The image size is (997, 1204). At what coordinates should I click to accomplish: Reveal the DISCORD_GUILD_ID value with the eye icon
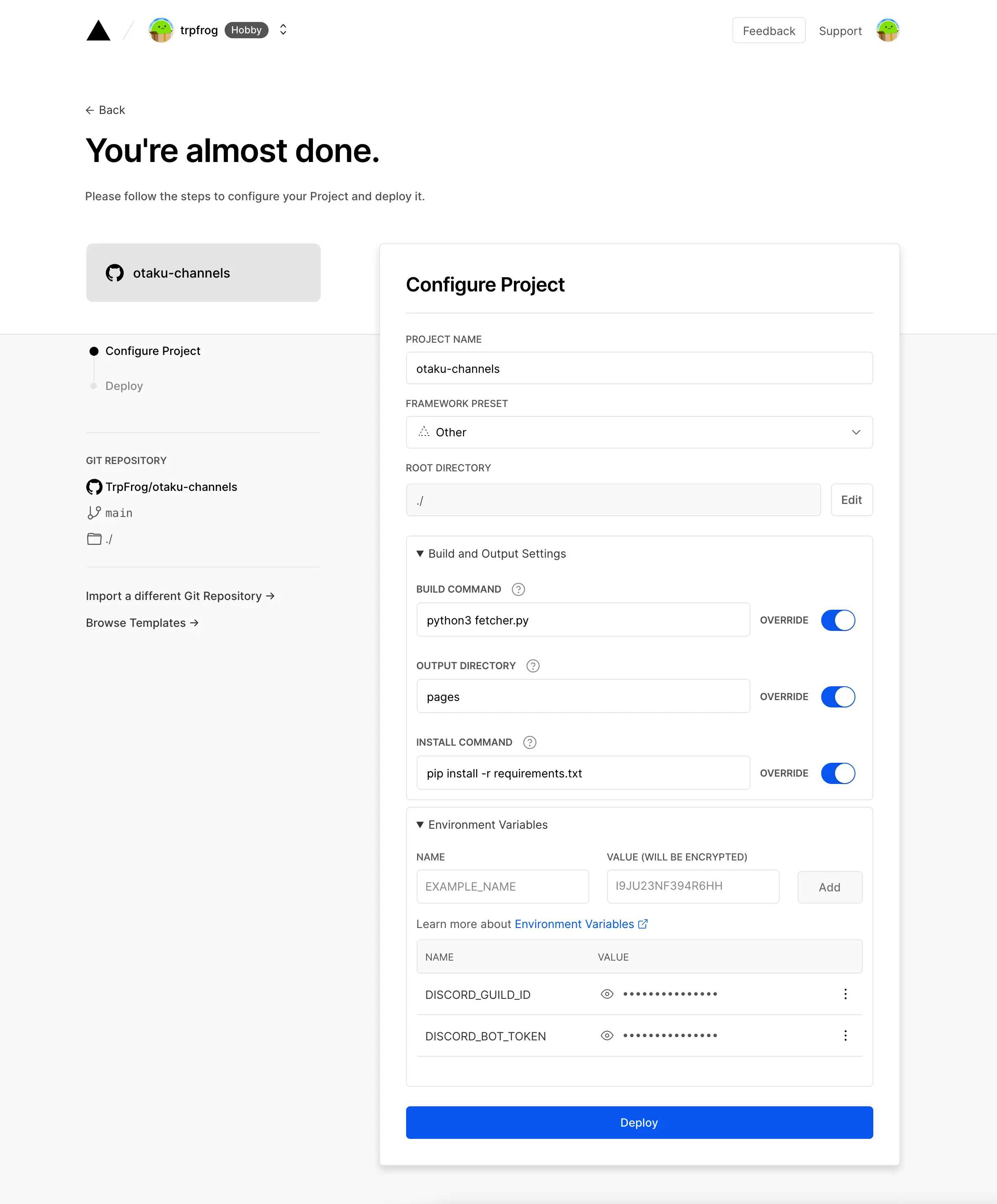607,994
